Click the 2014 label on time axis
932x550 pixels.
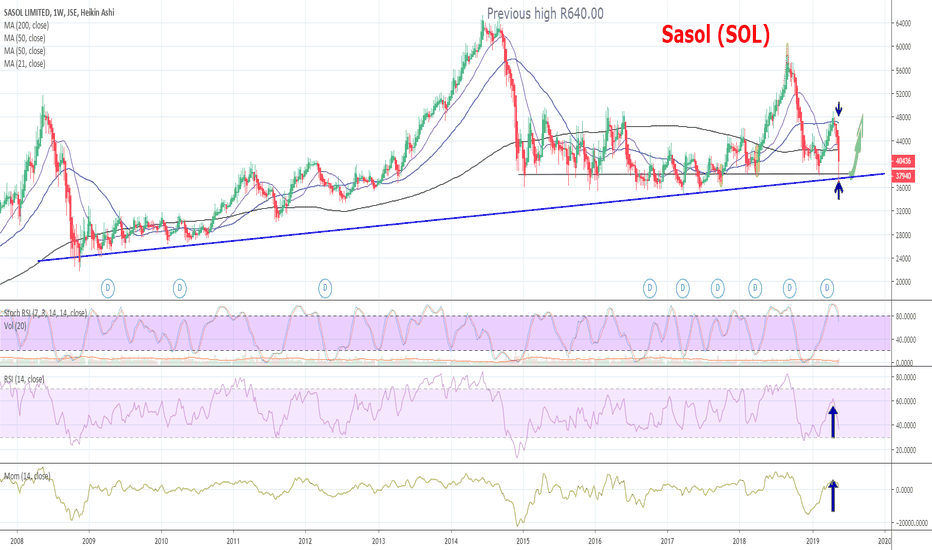451,541
